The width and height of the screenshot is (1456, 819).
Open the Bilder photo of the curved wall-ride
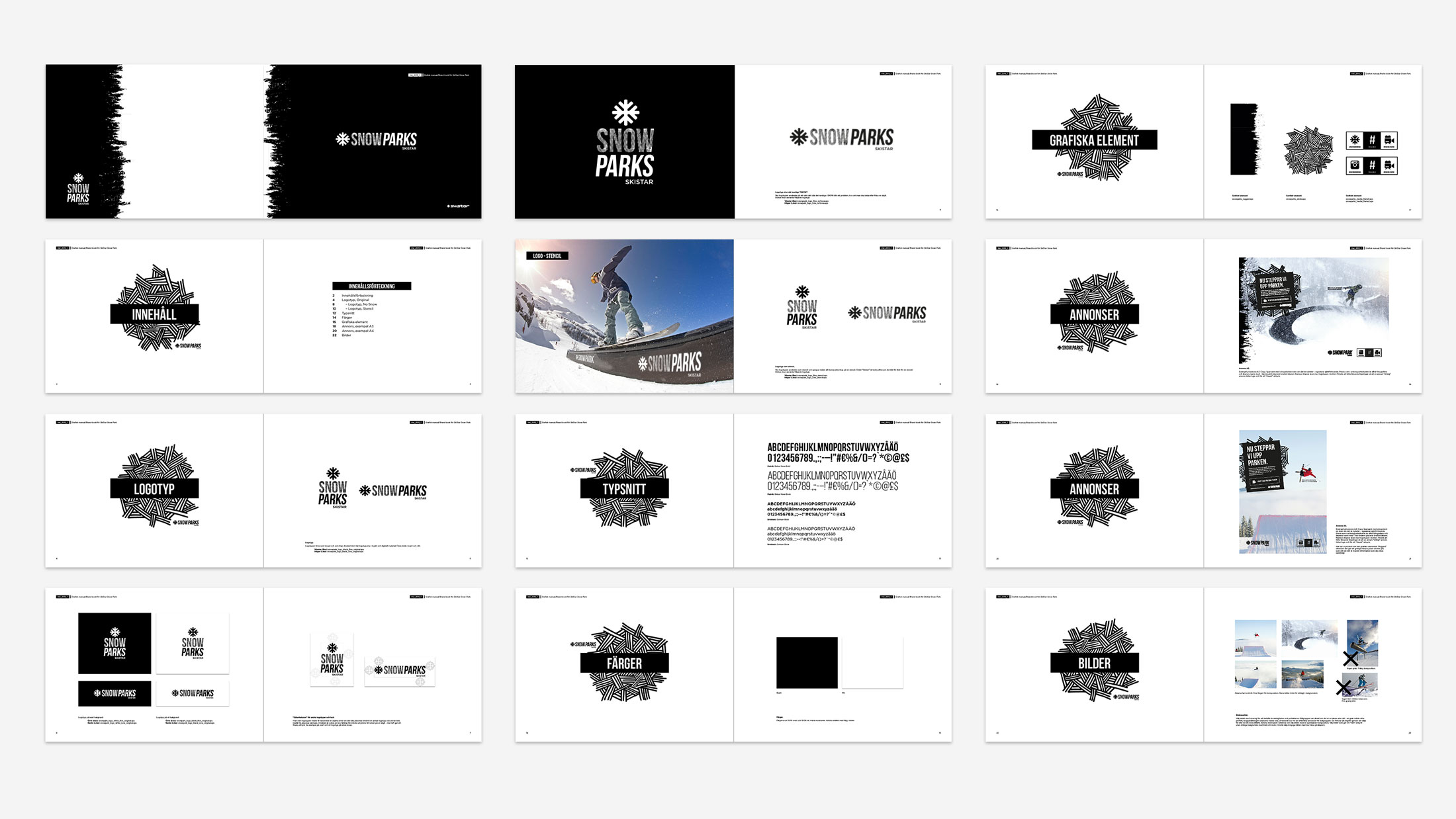1309,638
